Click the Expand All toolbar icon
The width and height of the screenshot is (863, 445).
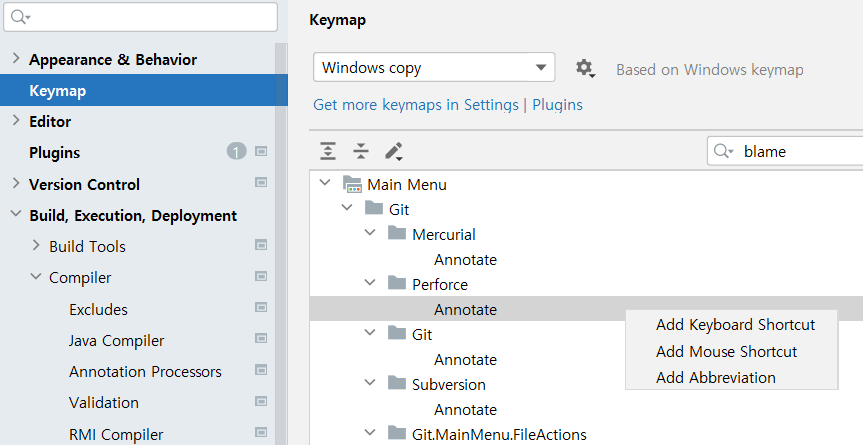coord(328,151)
